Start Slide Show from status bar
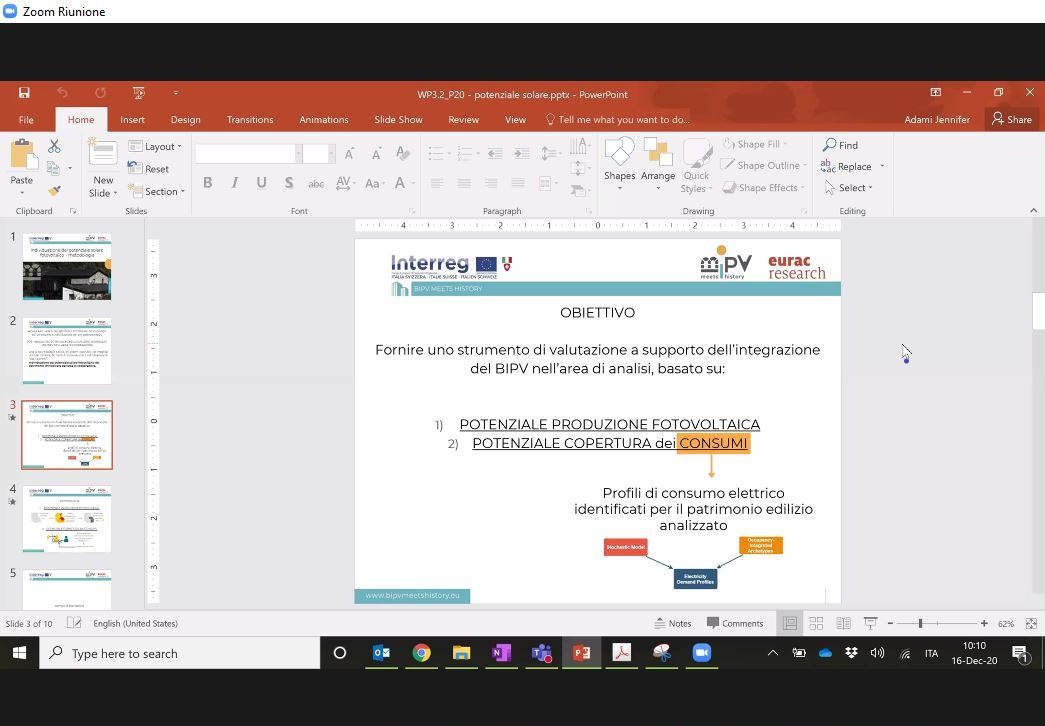This screenshot has height=726, width=1045. coord(870,623)
